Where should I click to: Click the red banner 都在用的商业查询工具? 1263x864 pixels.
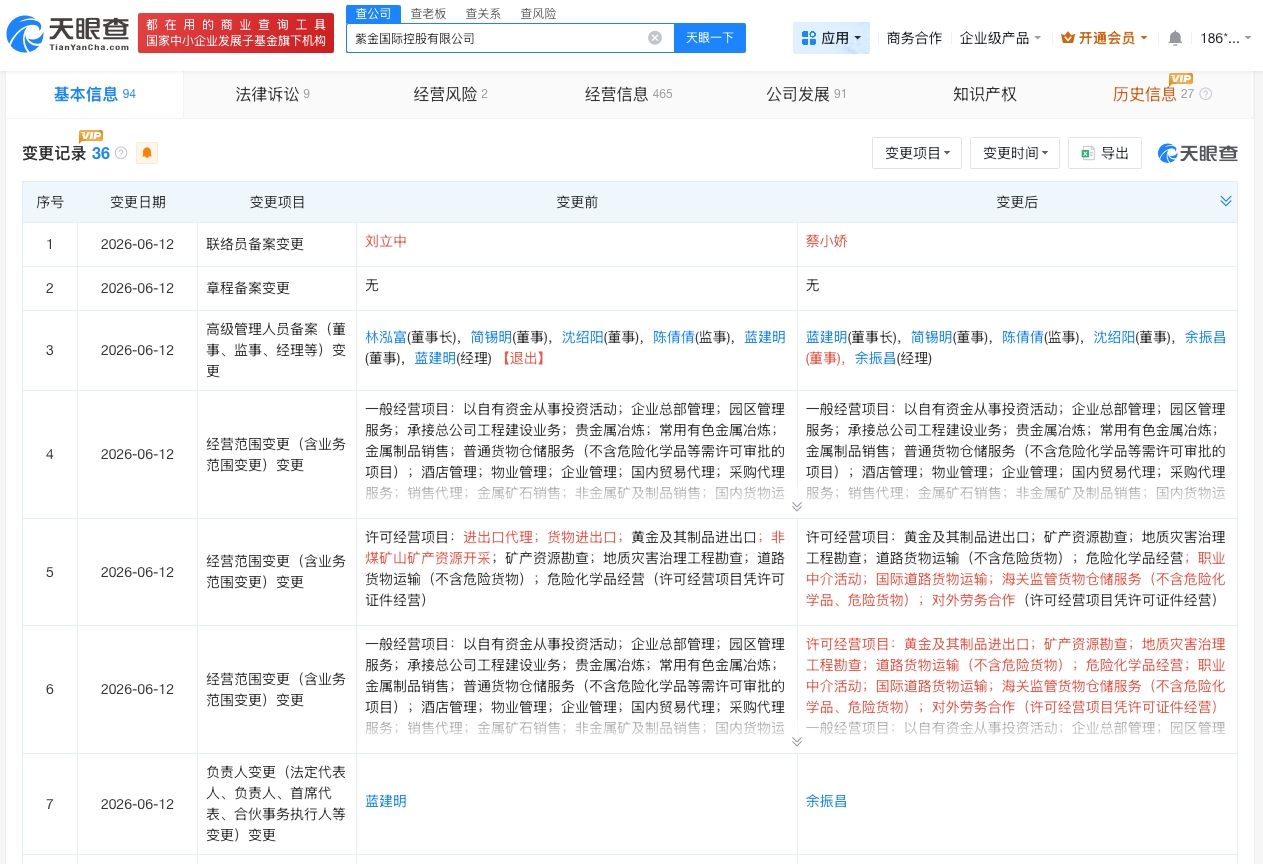click(x=235, y=33)
